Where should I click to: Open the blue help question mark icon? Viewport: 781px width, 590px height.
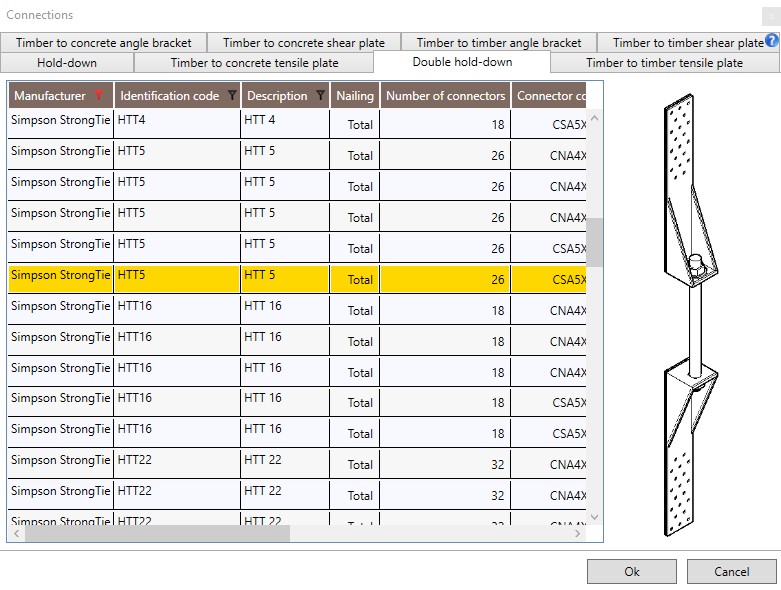pyautogui.click(x=772, y=40)
